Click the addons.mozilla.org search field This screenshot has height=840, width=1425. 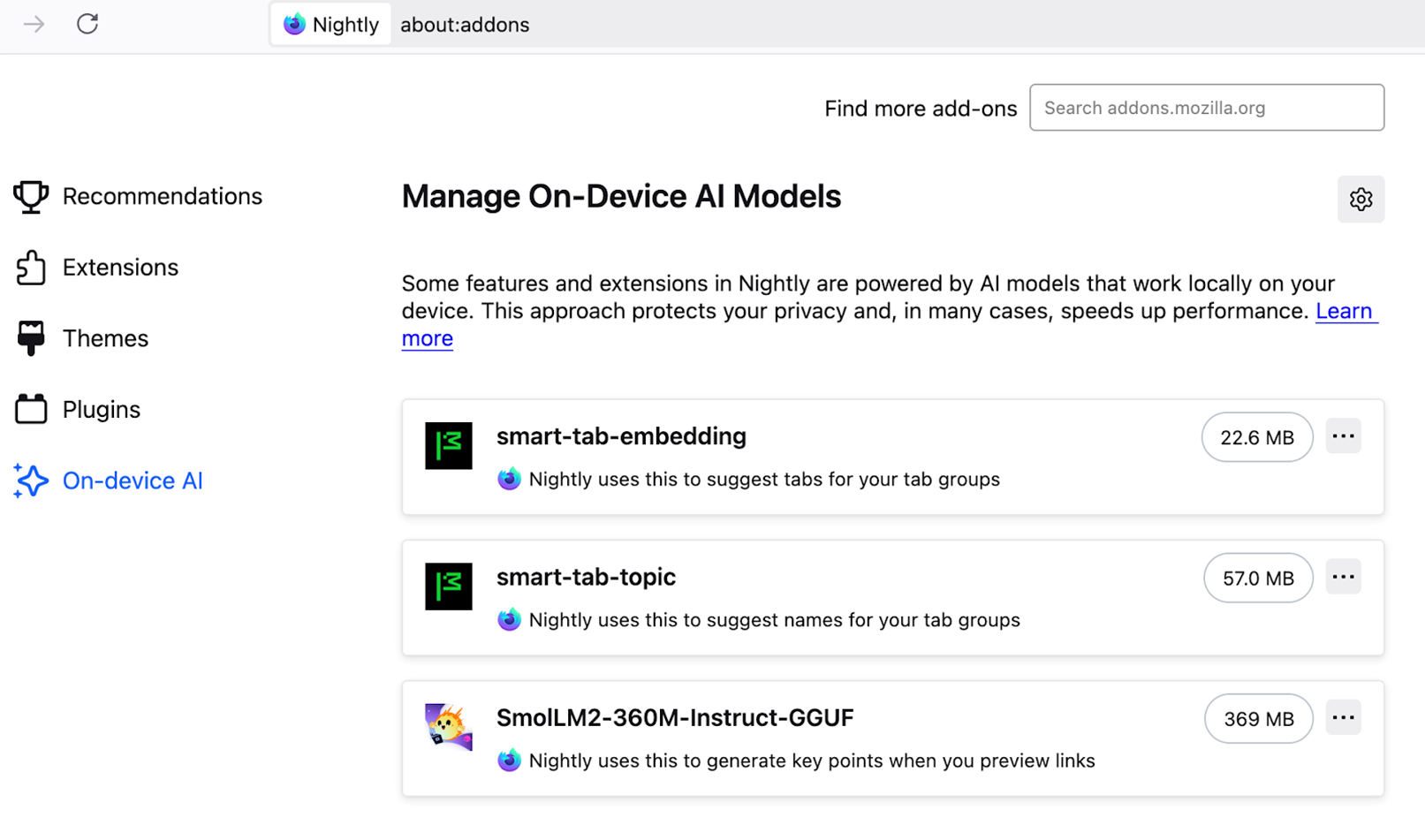(x=1207, y=107)
